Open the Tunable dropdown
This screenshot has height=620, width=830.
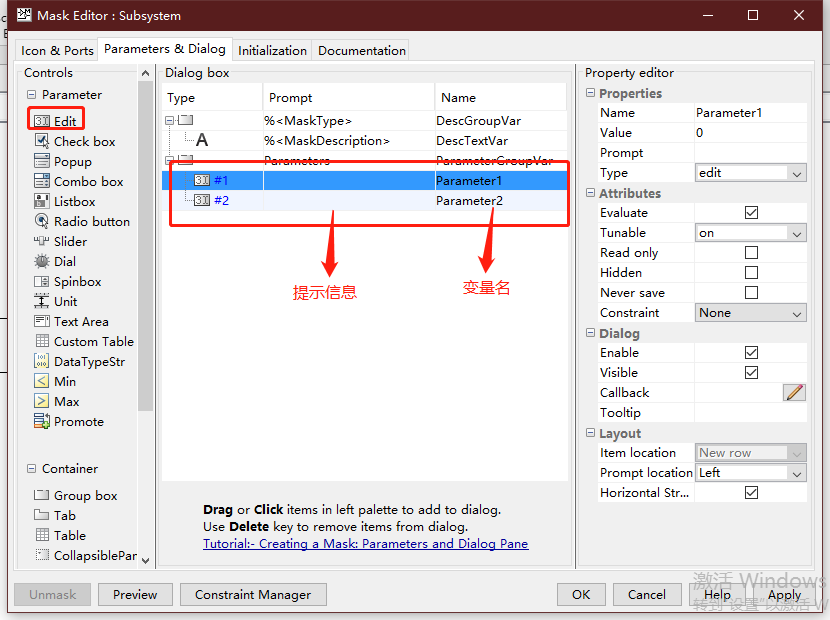coord(751,233)
